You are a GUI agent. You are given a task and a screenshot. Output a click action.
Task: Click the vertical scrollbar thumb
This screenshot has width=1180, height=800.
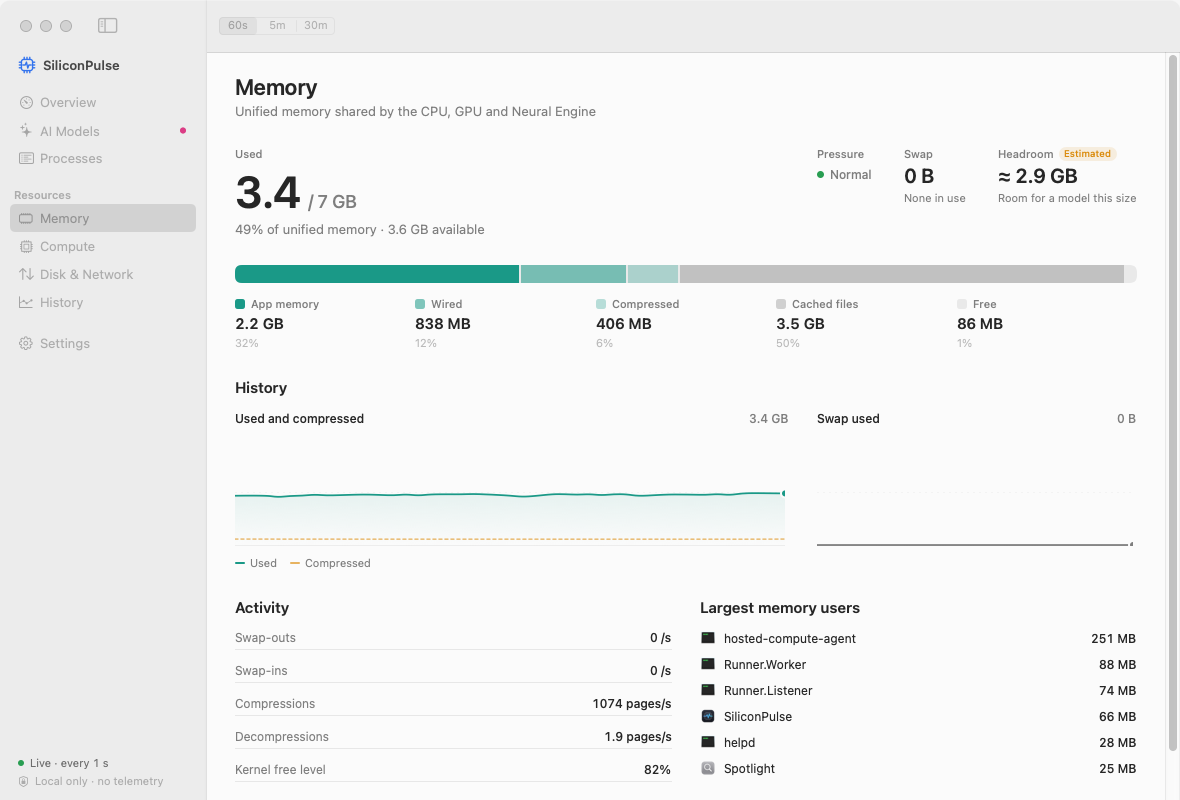(1172, 403)
